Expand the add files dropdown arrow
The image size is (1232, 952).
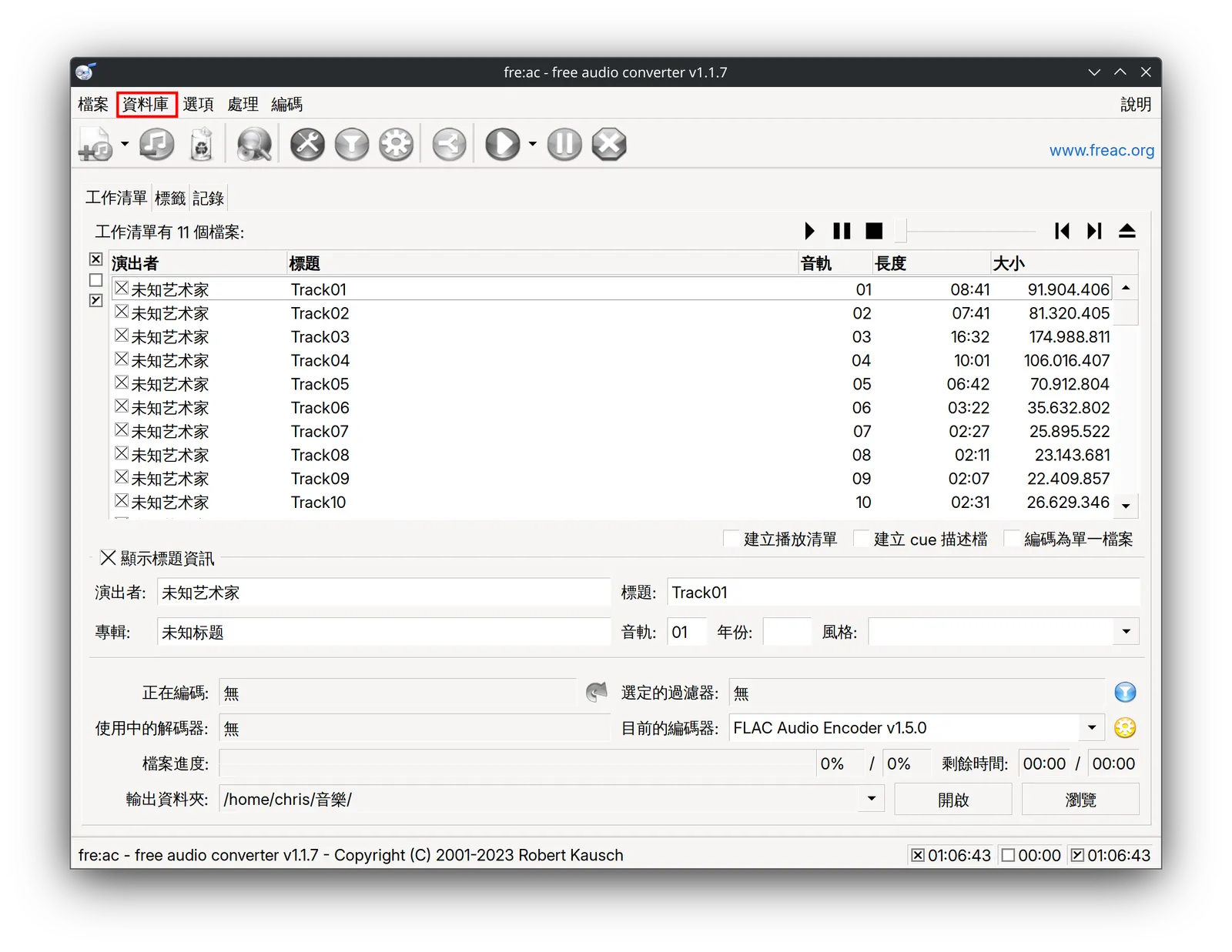point(125,144)
